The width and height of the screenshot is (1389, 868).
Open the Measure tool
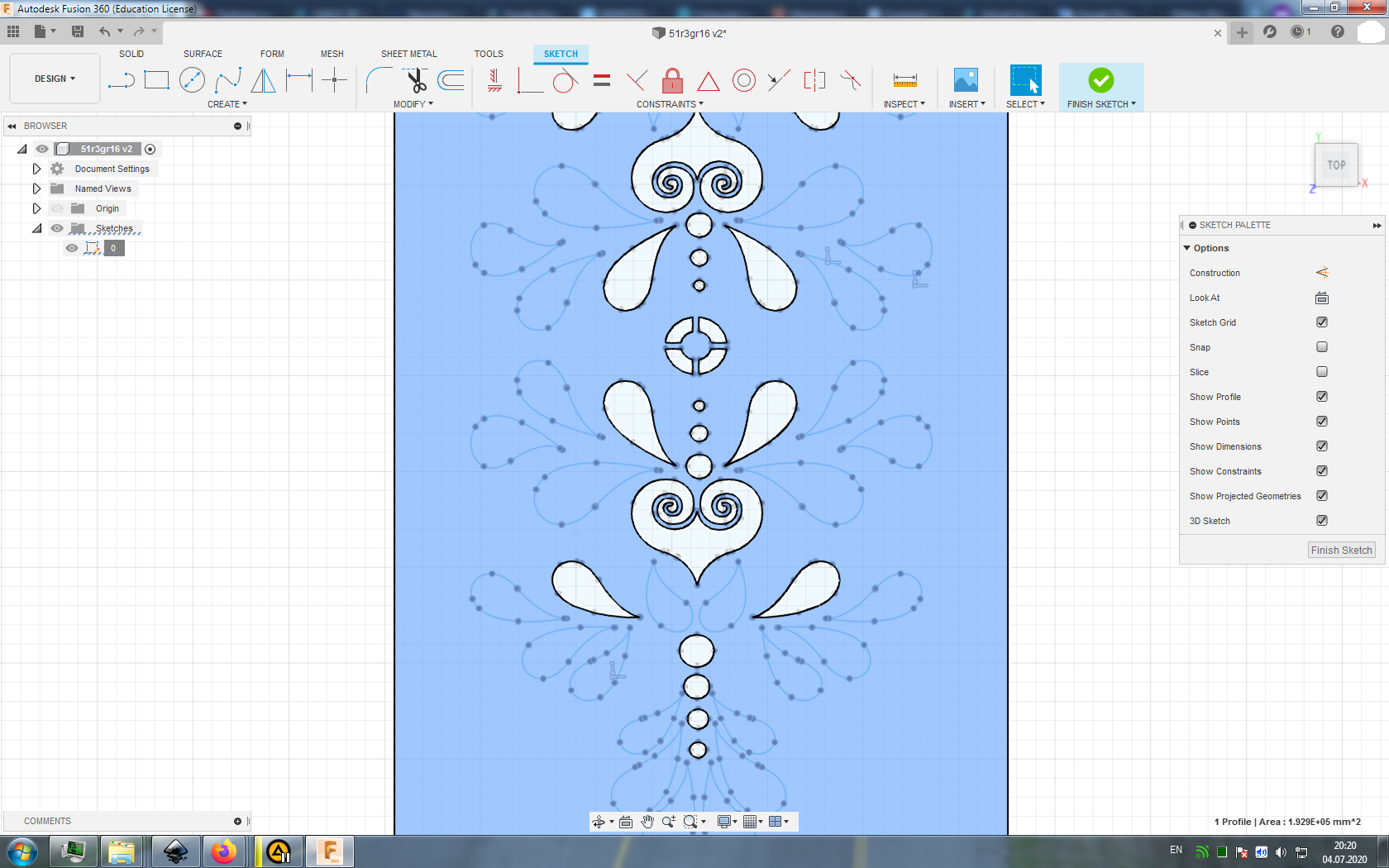[x=905, y=80]
